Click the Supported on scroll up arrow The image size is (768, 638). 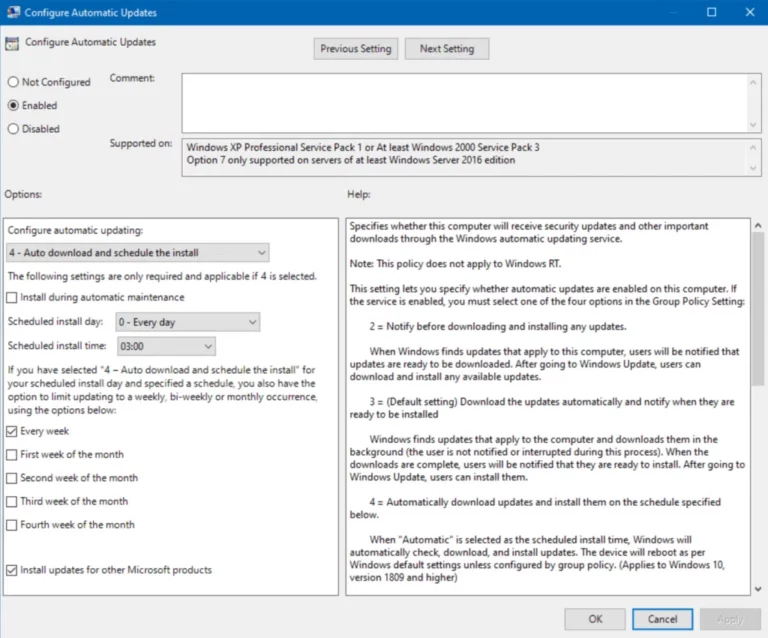(753, 147)
